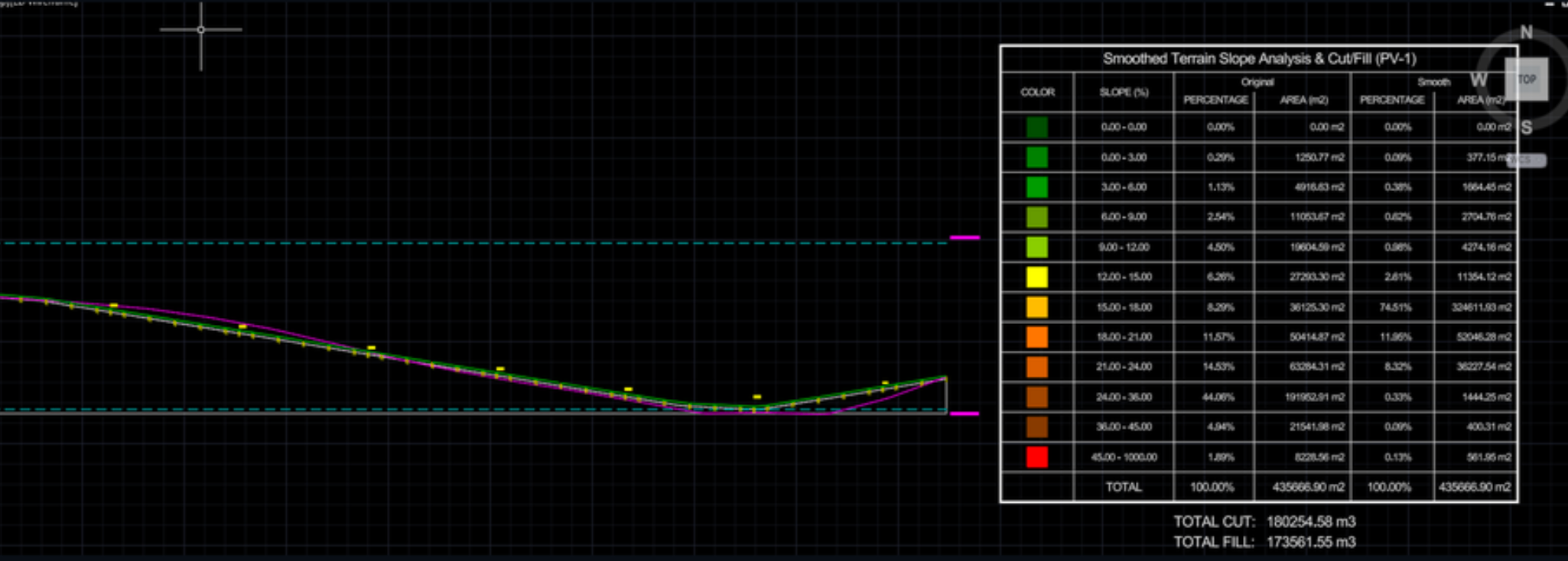Screen dimensions: 1568x561
Task: Click the dark green swatch for 0.00 - 0.00
Action: pyautogui.click(x=1037, y=127)
